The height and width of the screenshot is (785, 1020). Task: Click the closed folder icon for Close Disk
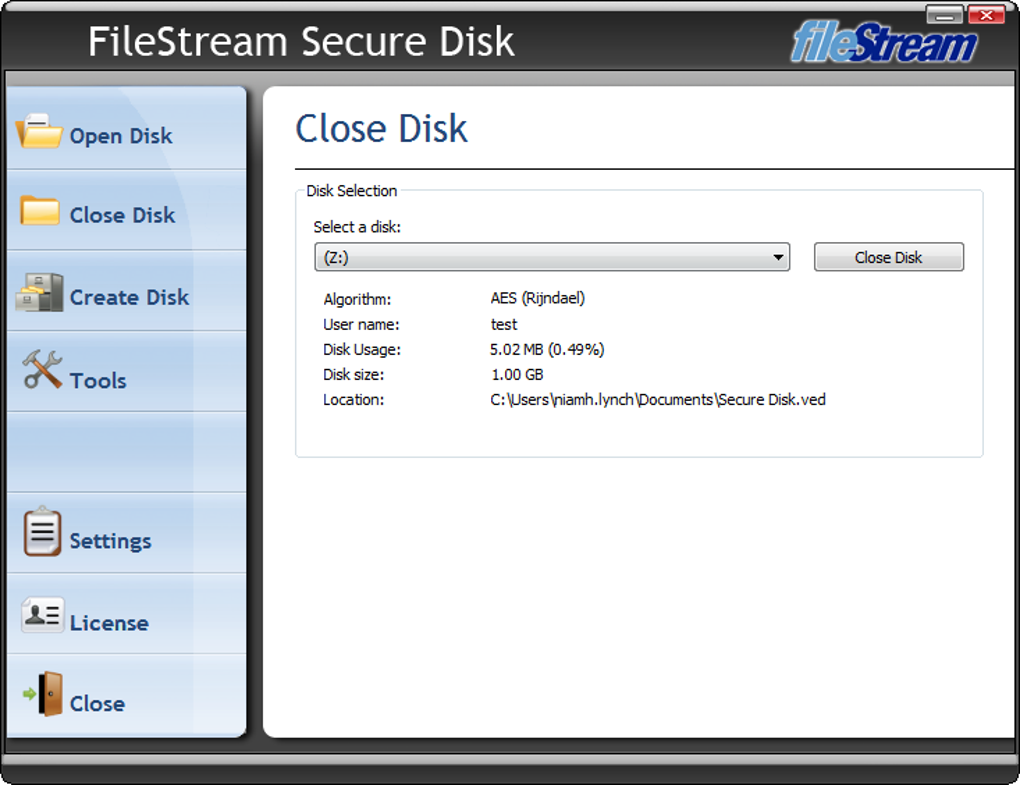pyautogui.click(x=40, y=211)
